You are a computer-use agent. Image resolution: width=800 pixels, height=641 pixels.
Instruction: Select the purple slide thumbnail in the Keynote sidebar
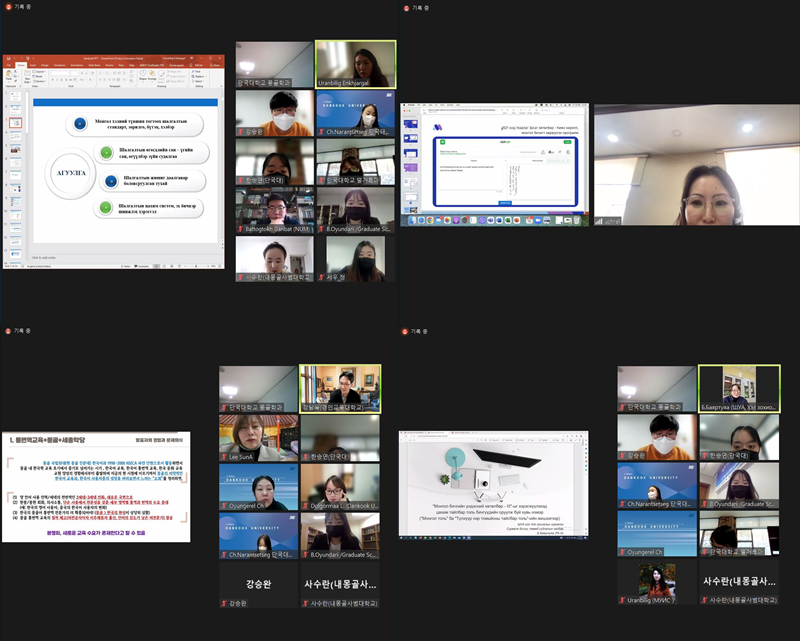click(x=411, y=167)
